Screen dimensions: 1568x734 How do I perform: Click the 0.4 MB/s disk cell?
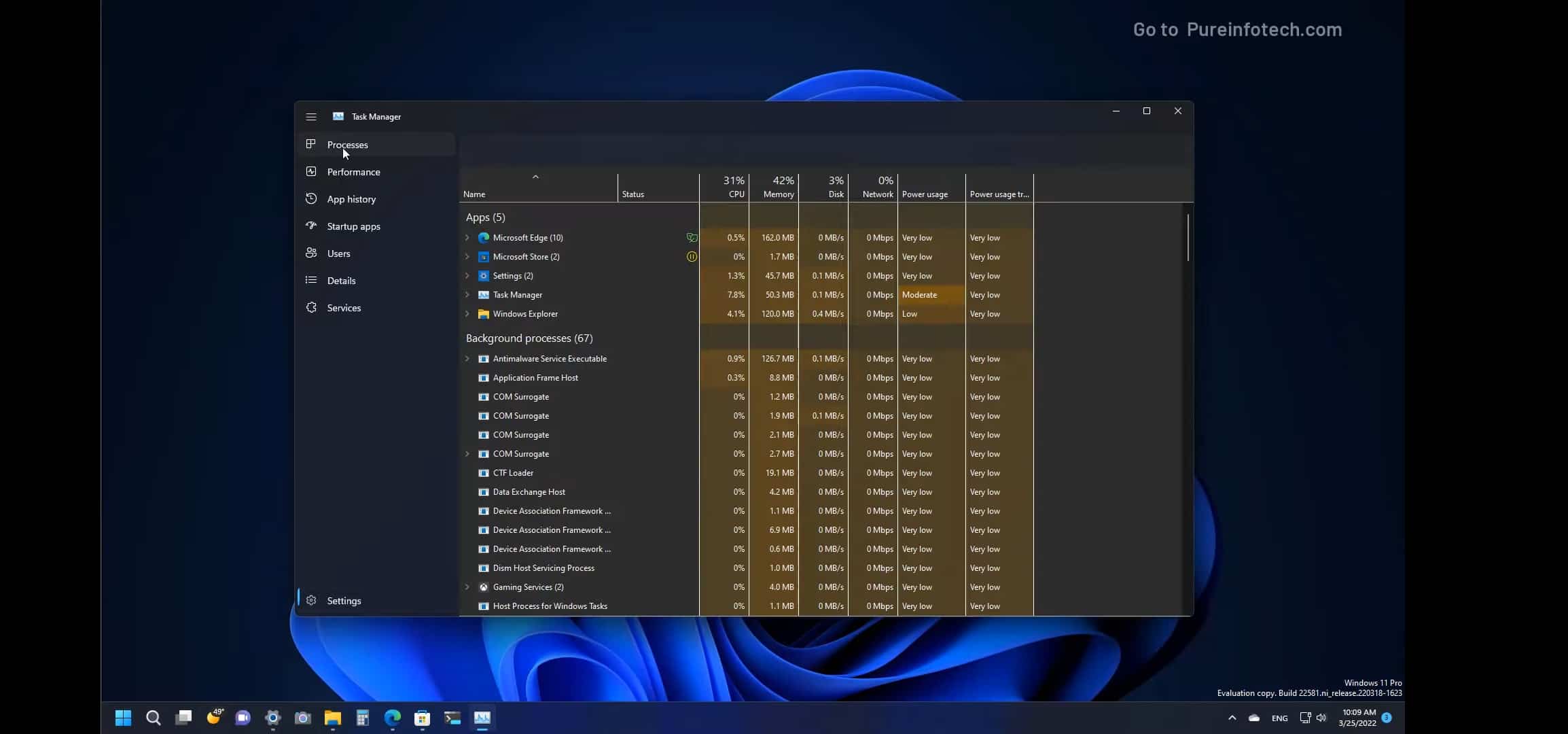click(823, 314)
